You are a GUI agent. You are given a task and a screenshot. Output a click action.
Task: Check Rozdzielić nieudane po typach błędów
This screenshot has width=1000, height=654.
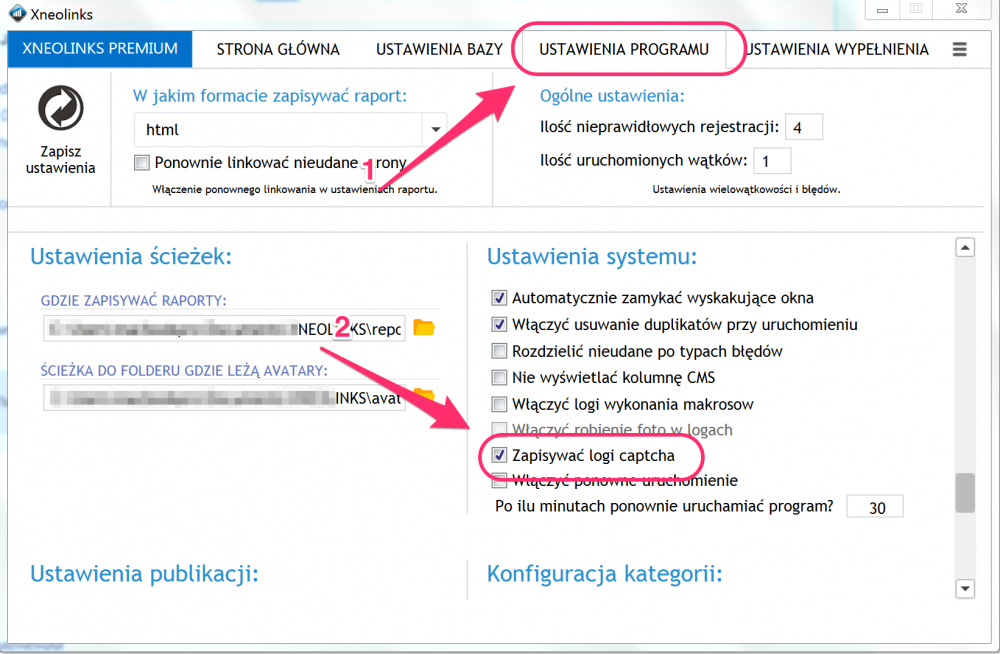click(x=499, y=351)
